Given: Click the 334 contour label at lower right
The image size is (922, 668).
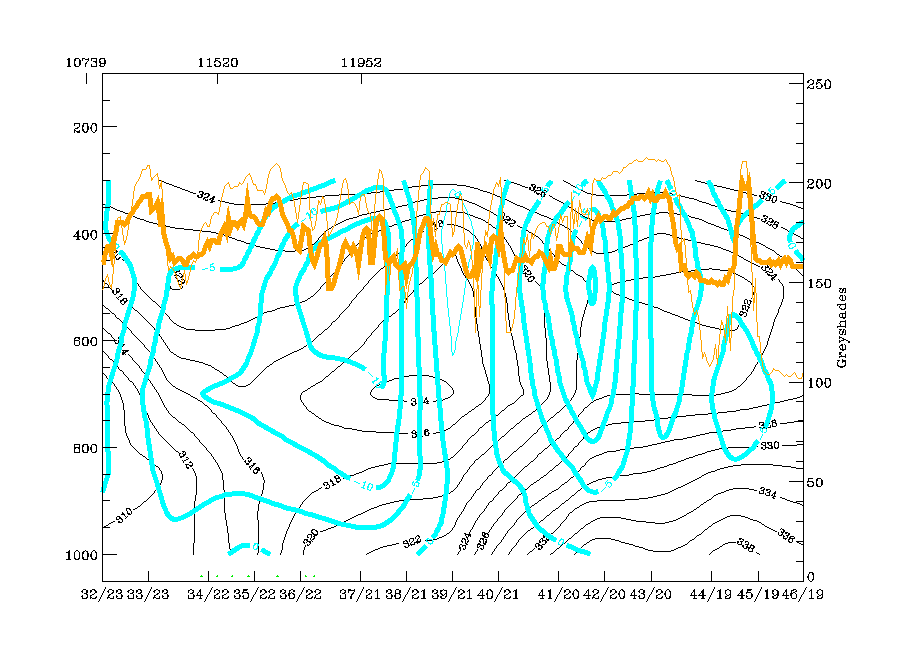Looking at the screenshot, I should coord(768,493).
